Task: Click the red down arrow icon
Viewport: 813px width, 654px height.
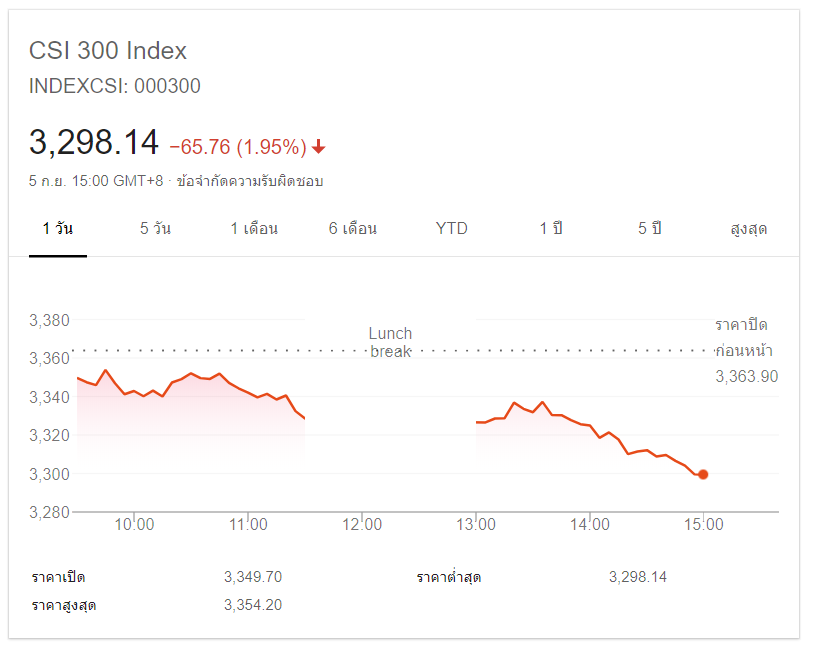Action: tap(319, 147)
